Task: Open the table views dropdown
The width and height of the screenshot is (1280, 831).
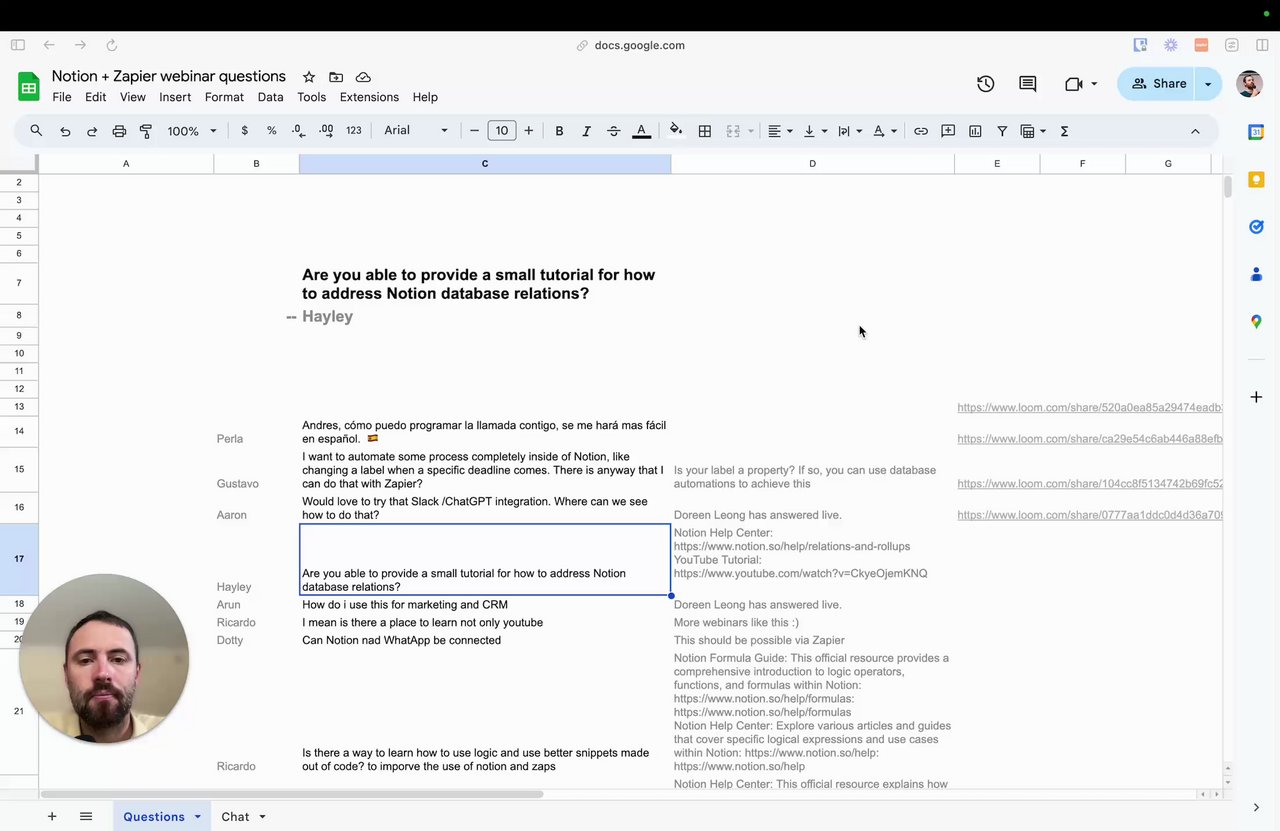Action: (x=1033, y=131)
